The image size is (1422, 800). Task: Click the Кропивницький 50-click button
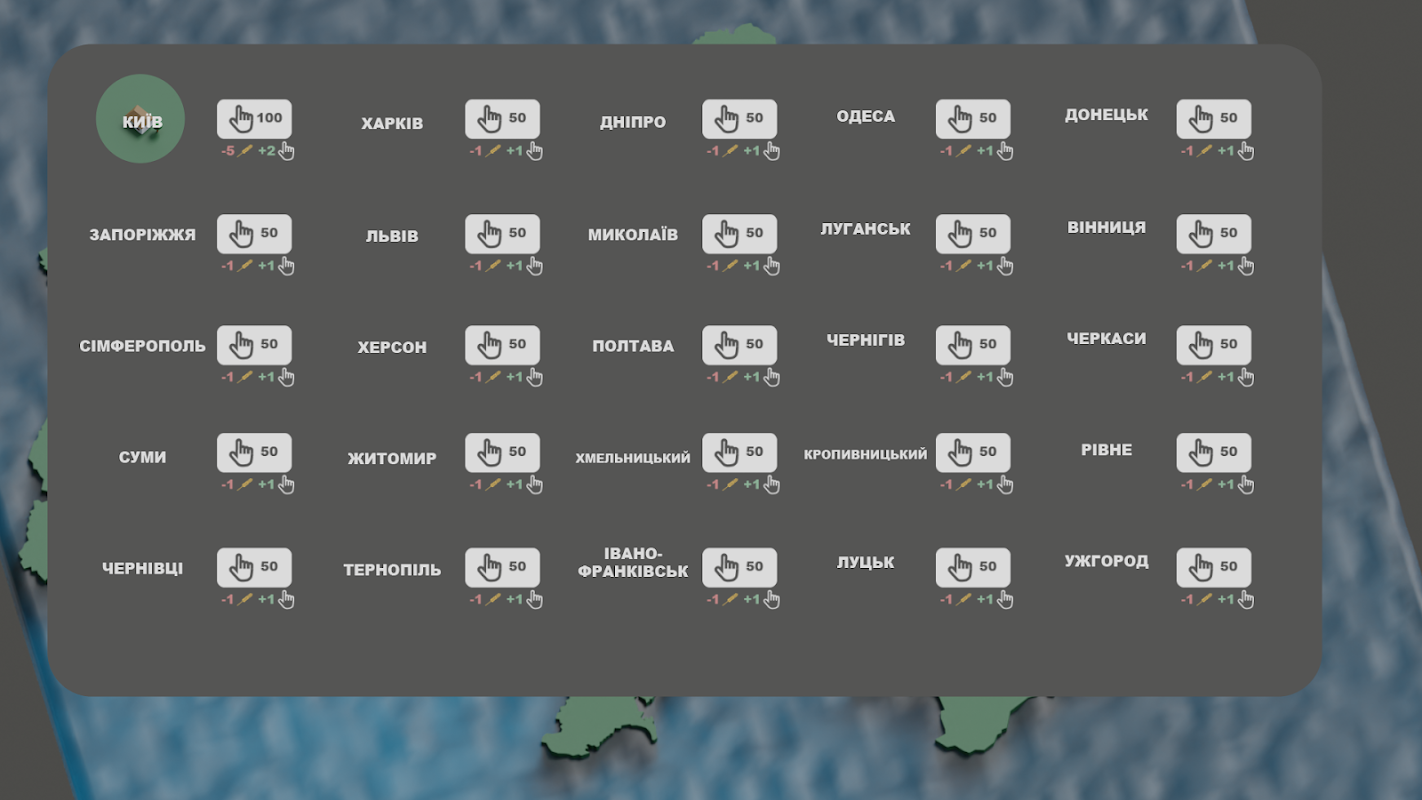pyautogui.click(x=973, y=453)
